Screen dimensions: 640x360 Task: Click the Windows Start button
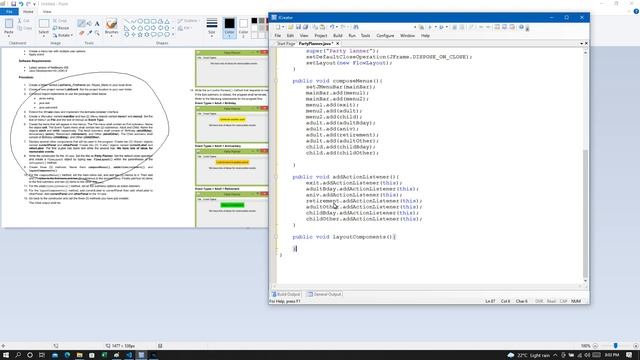pos(6,355)
